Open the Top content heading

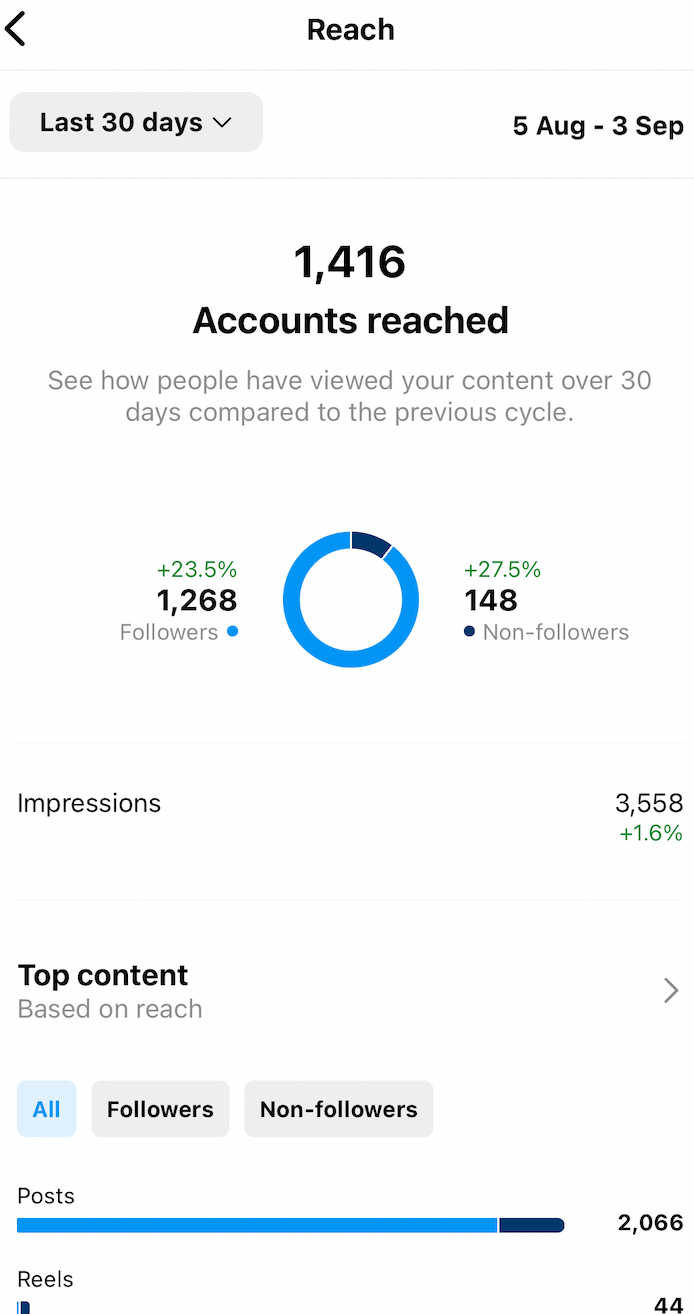click(x=104, y=975)
